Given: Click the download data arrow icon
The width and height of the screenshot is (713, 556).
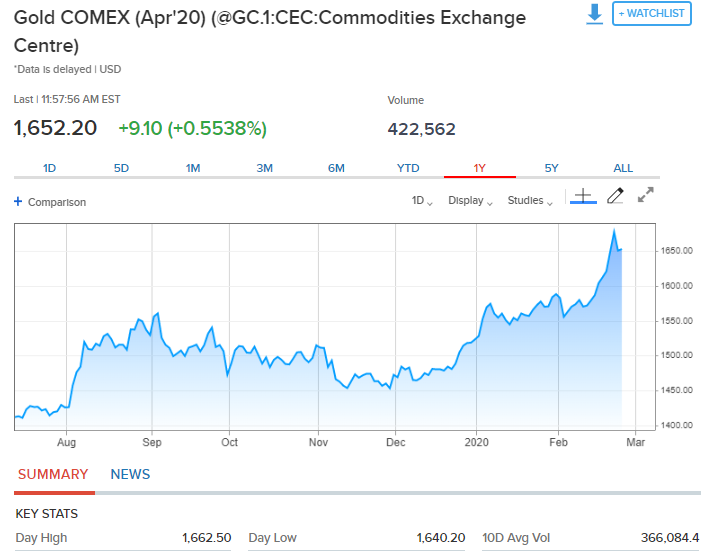Looking at the screenshot, I should [x=595, y=14].
